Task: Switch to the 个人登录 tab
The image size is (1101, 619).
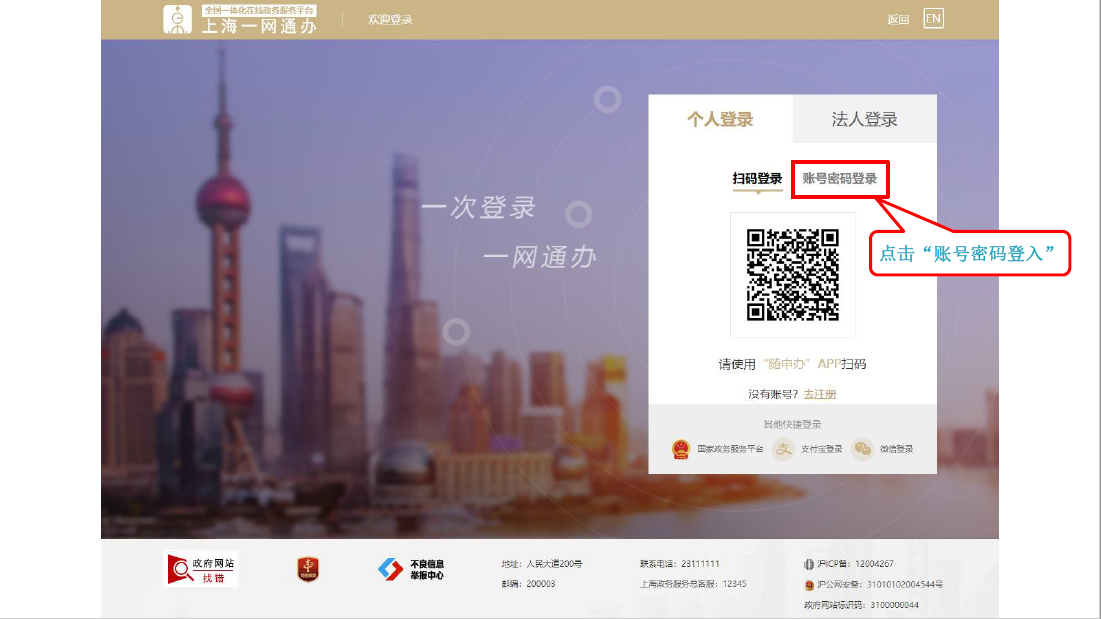Action: click(x=720, y=120)
